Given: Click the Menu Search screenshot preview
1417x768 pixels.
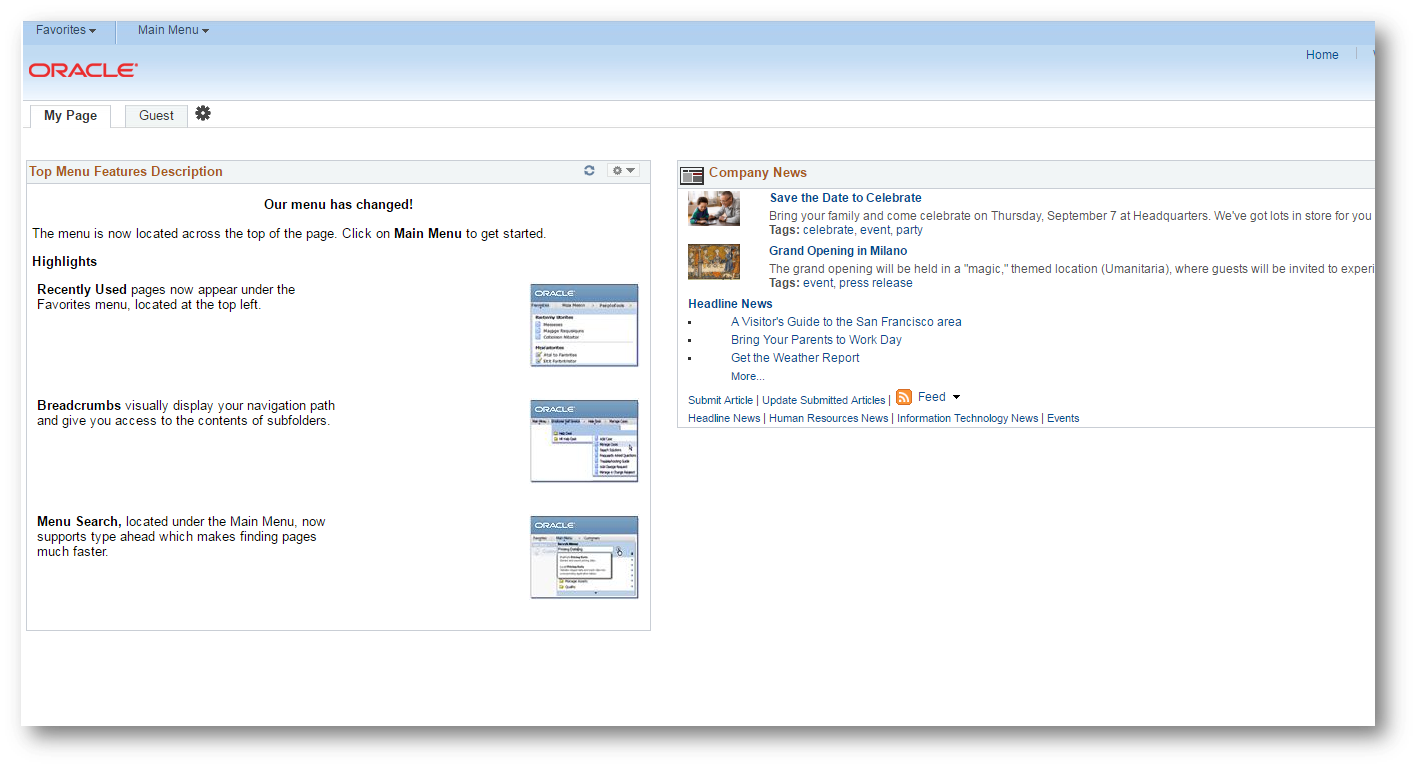Looking at the screenshot, I should click(x=584, y=557).
